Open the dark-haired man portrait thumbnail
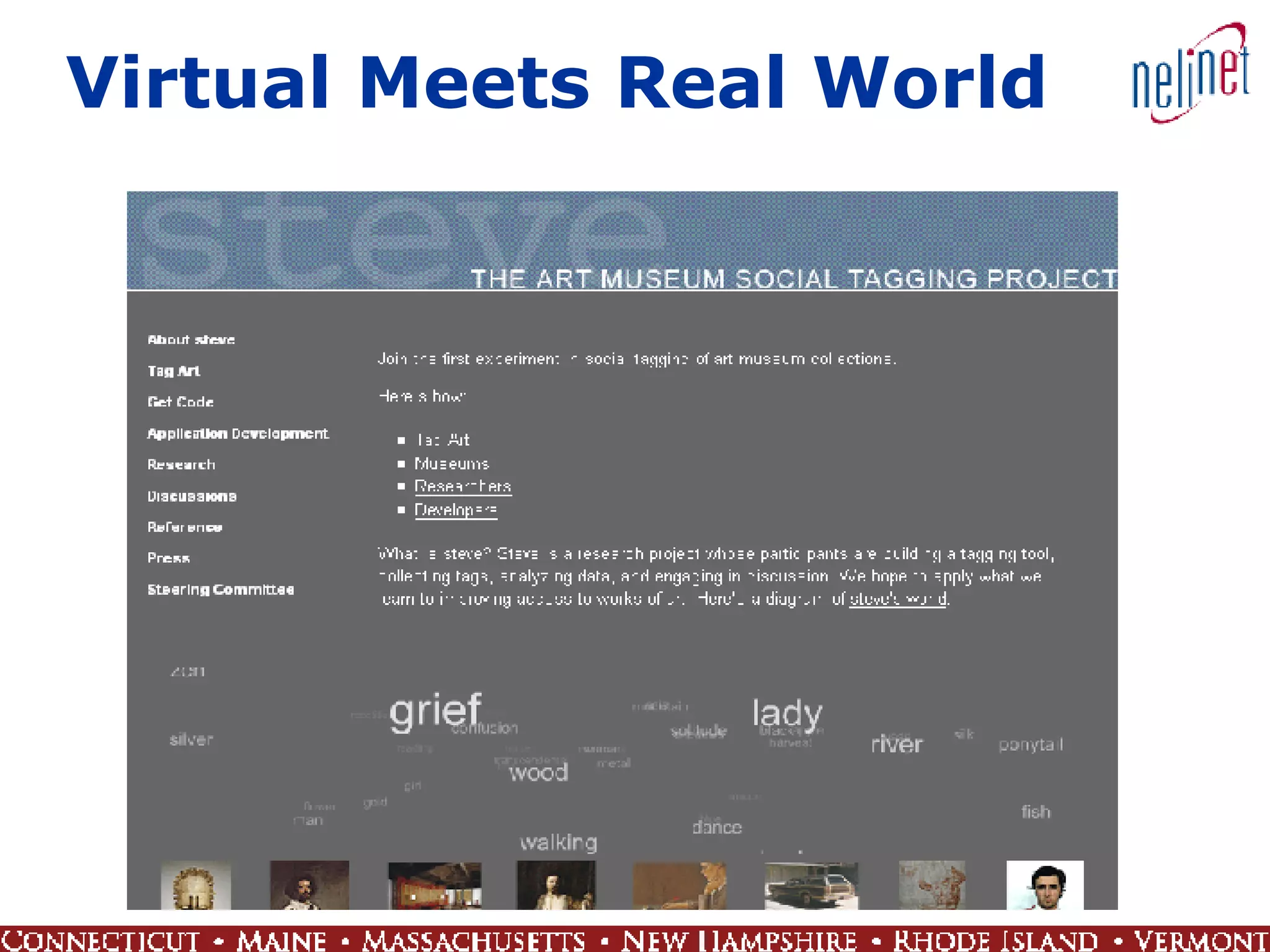The image size is (1270, 952). point(1045,885)
